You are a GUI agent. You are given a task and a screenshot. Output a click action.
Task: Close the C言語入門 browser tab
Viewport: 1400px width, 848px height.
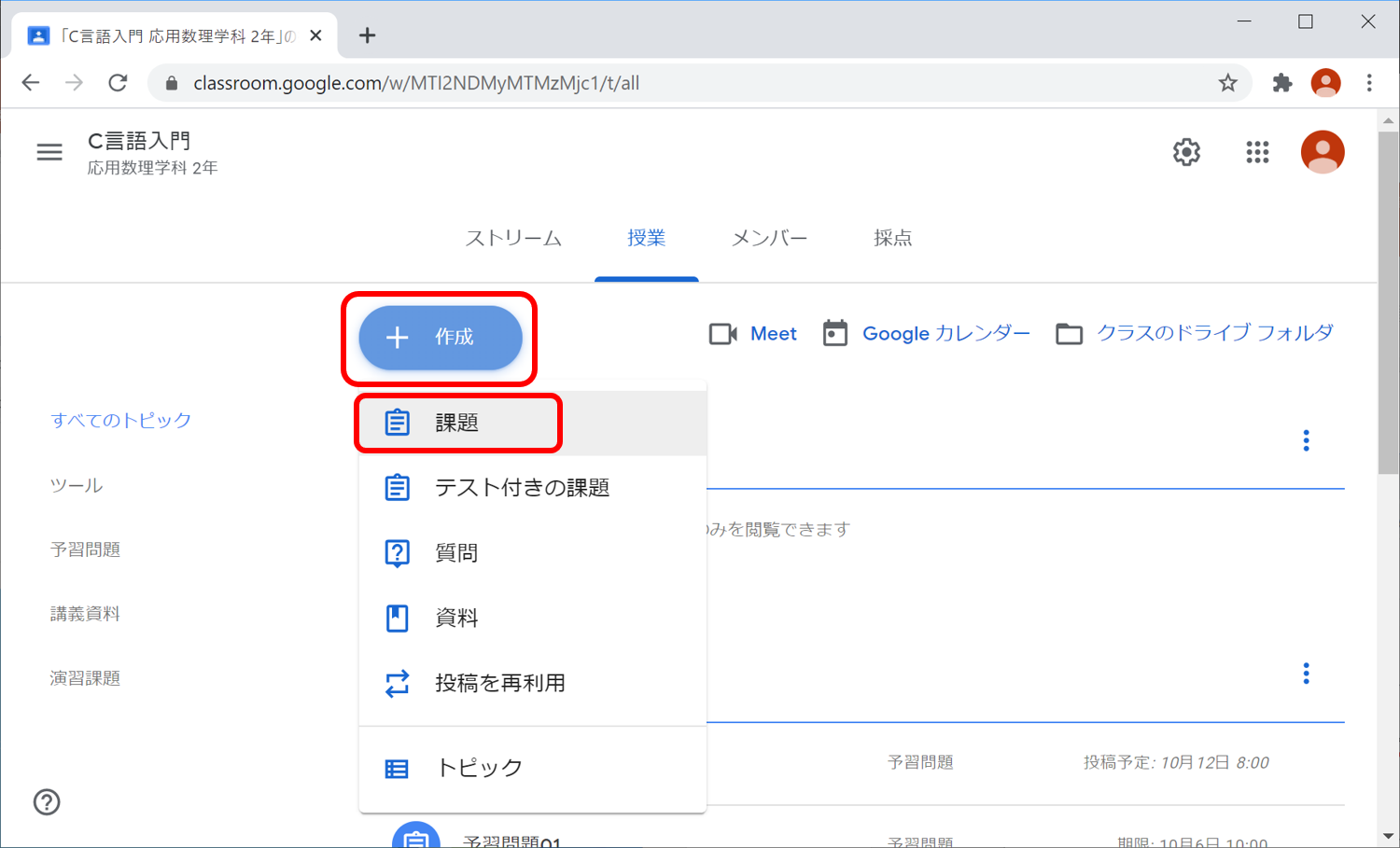315,35
